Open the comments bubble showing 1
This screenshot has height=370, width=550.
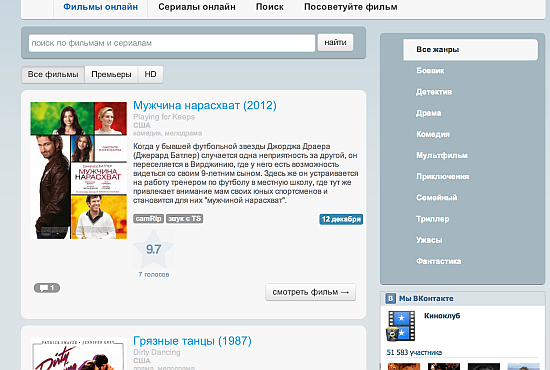point(47,288)
